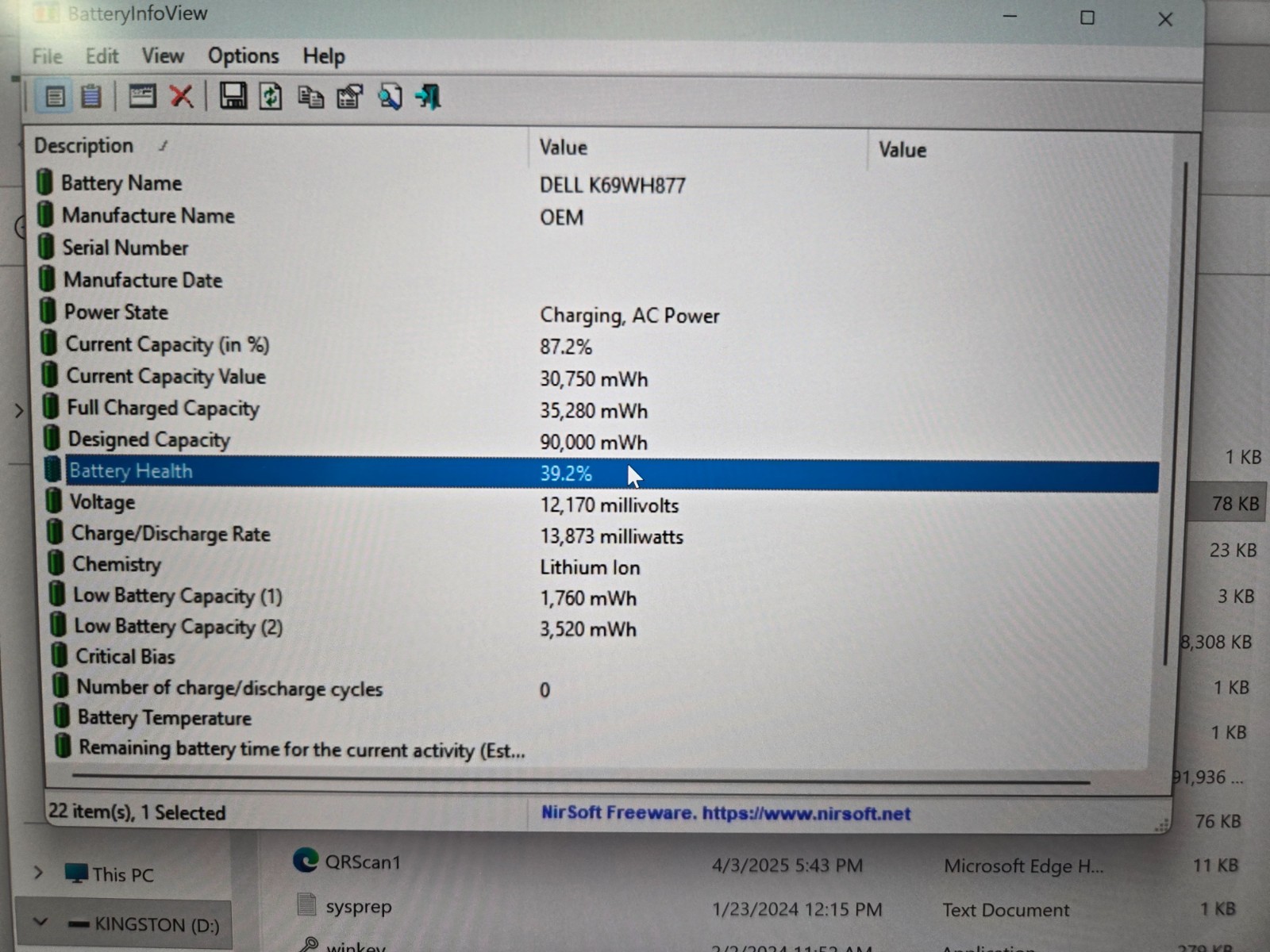Open the Options menu
Viewport: 1270px width, 952px height.
(243, 56)
